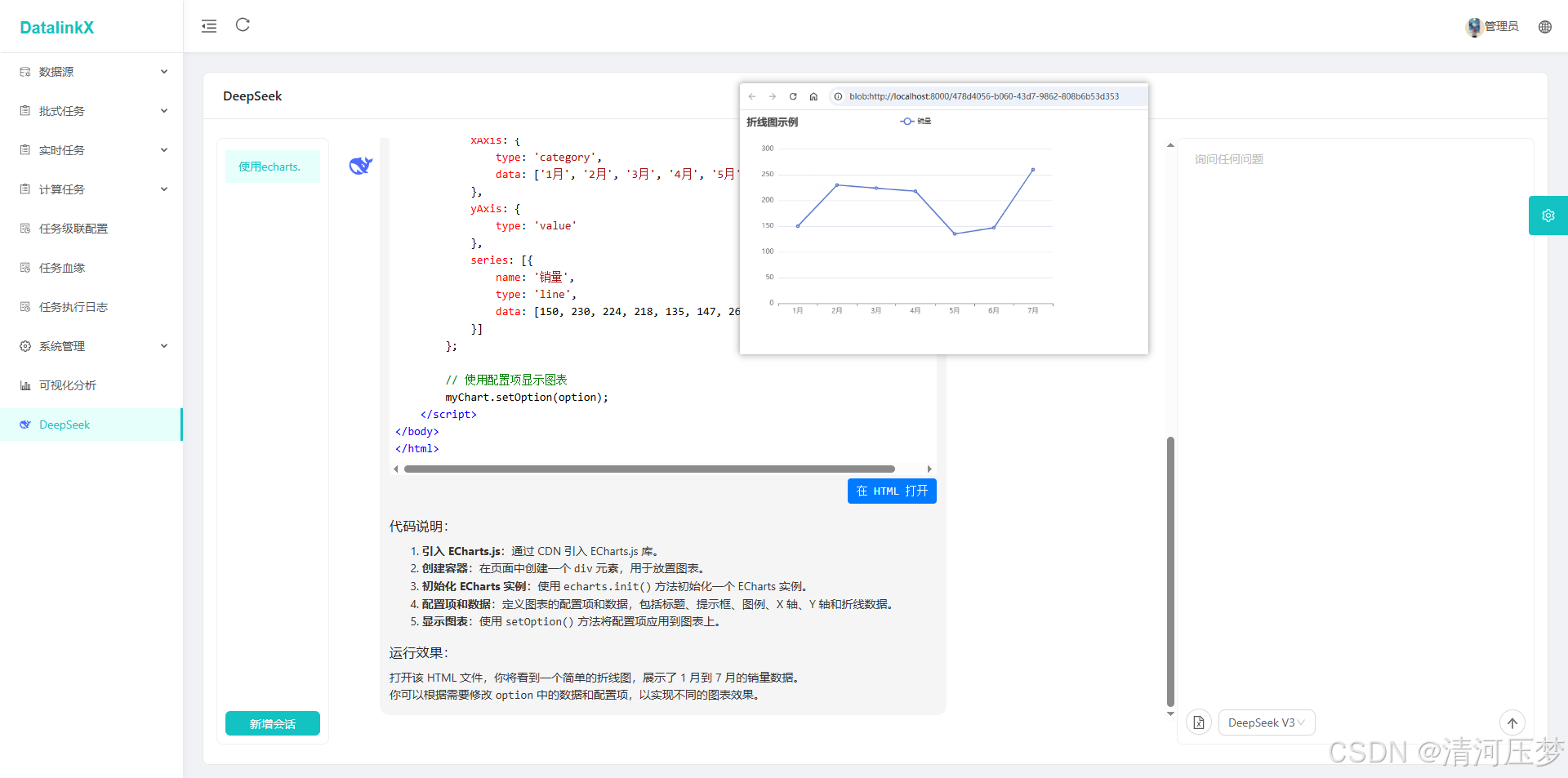The width and height of the screenshot is (1568, 778).
Task: Click the 管理员 user avatar
Action: click(x=1474, y=27)
